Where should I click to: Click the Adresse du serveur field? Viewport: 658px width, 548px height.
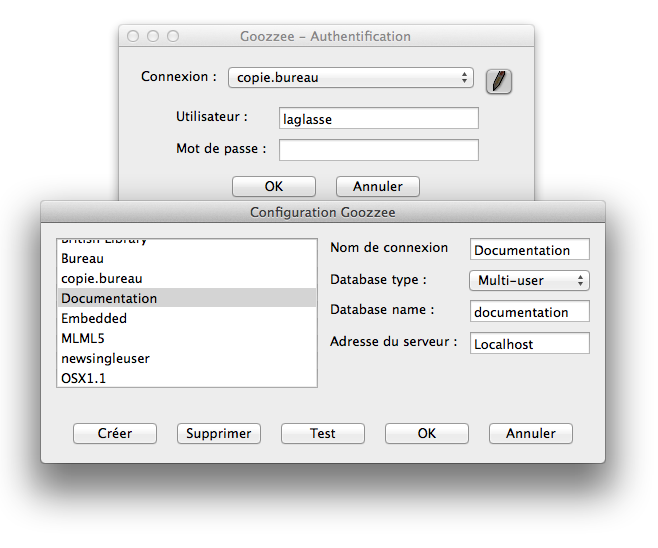click(529, 344)
